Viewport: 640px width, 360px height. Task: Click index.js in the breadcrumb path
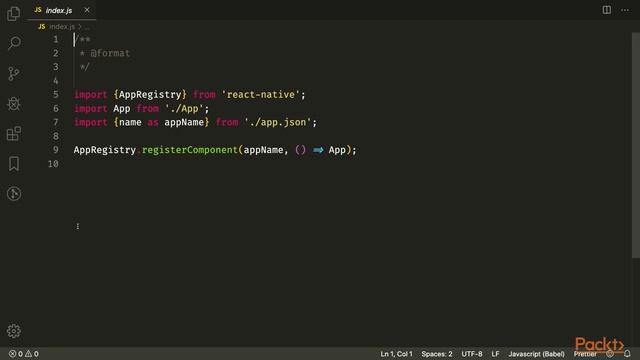pyautogui.click(x=62, y=27)
